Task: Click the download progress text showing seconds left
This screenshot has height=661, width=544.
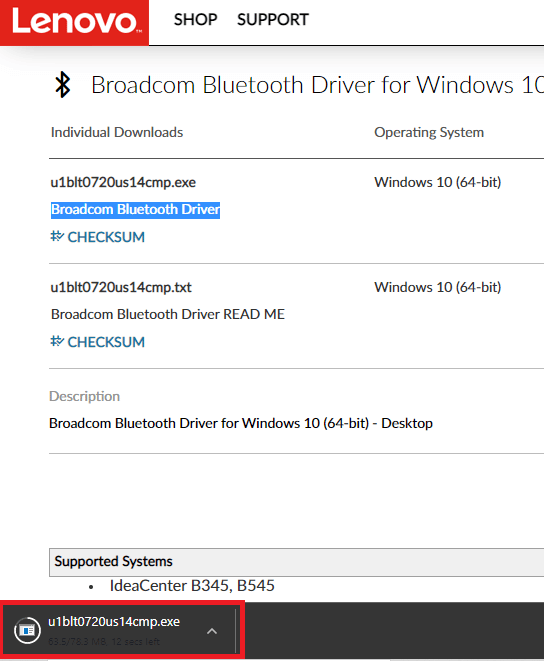Action: 104,642
